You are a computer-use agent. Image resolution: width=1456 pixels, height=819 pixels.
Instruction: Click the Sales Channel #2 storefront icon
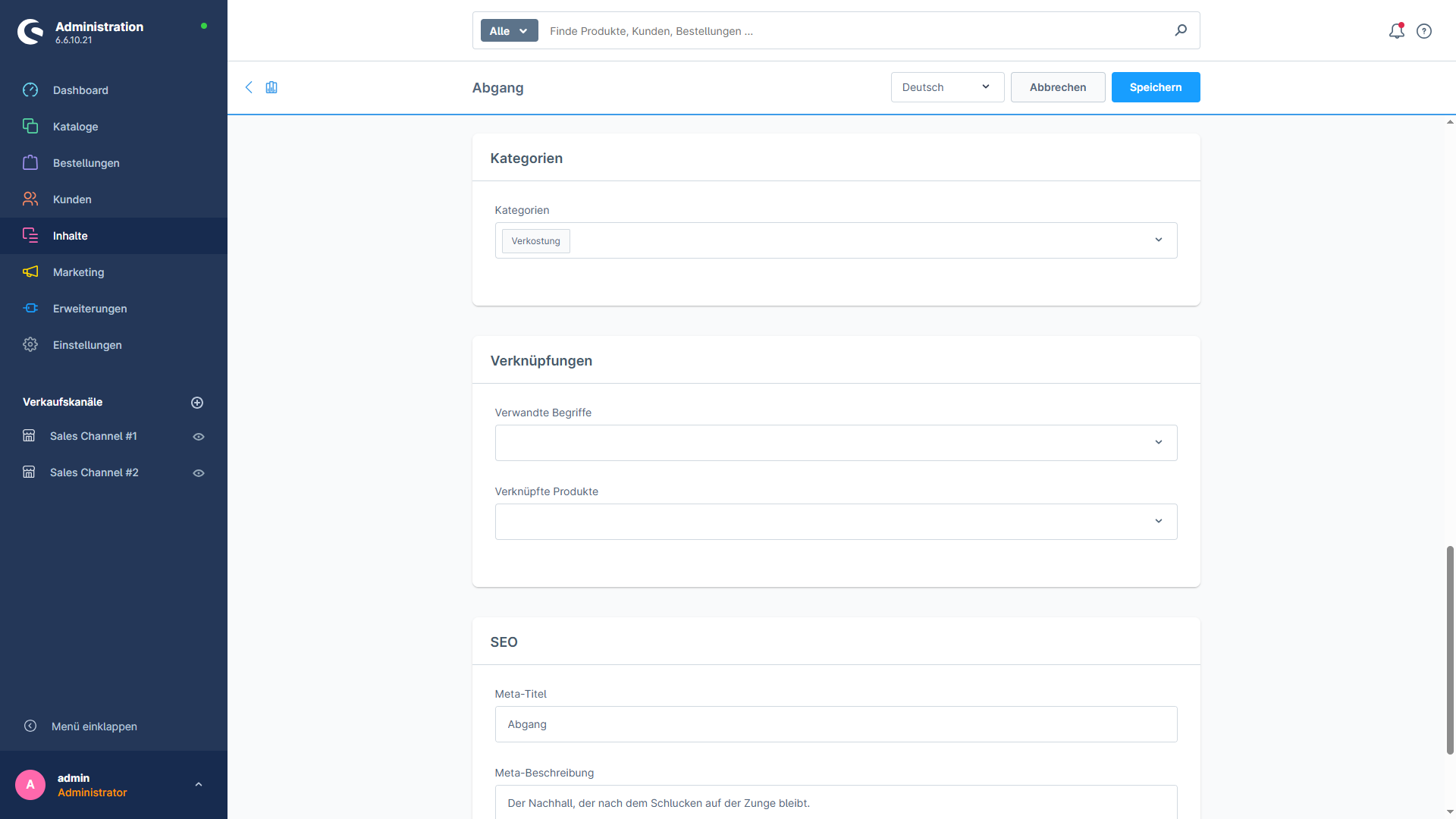(29, 472)
